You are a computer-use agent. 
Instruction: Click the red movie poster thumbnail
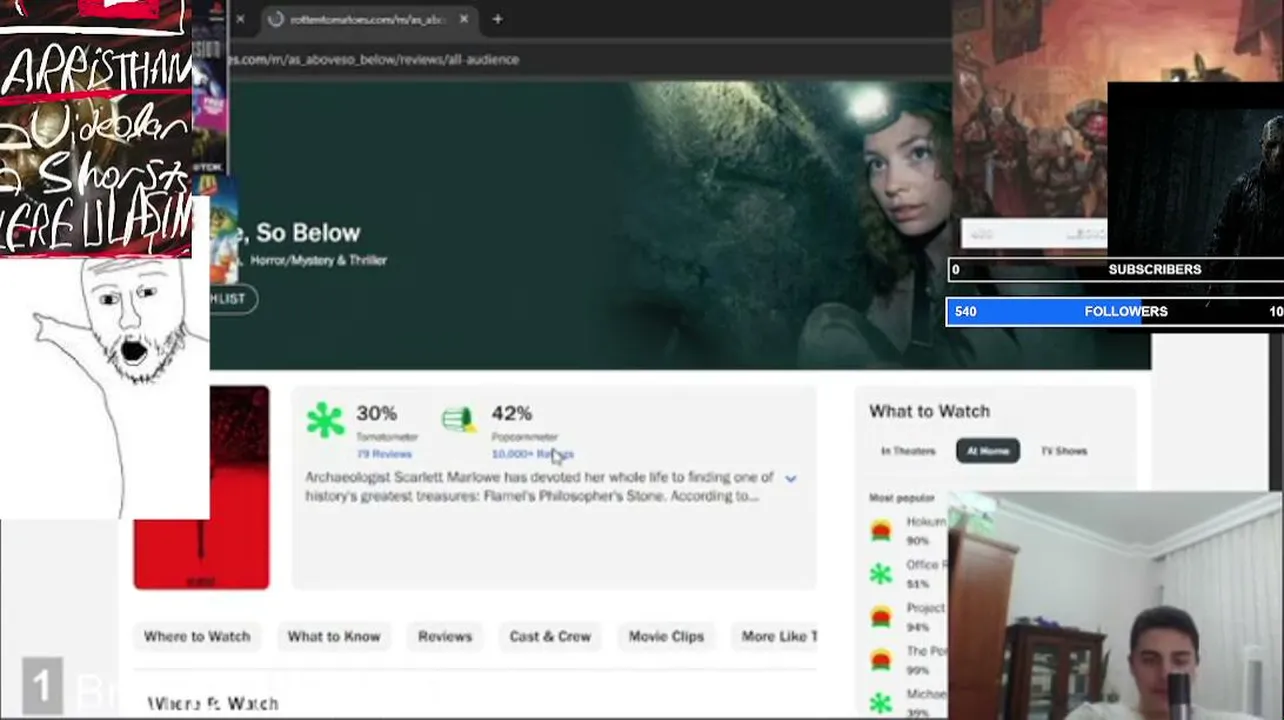pyautogui.click(x=201, y=488)
